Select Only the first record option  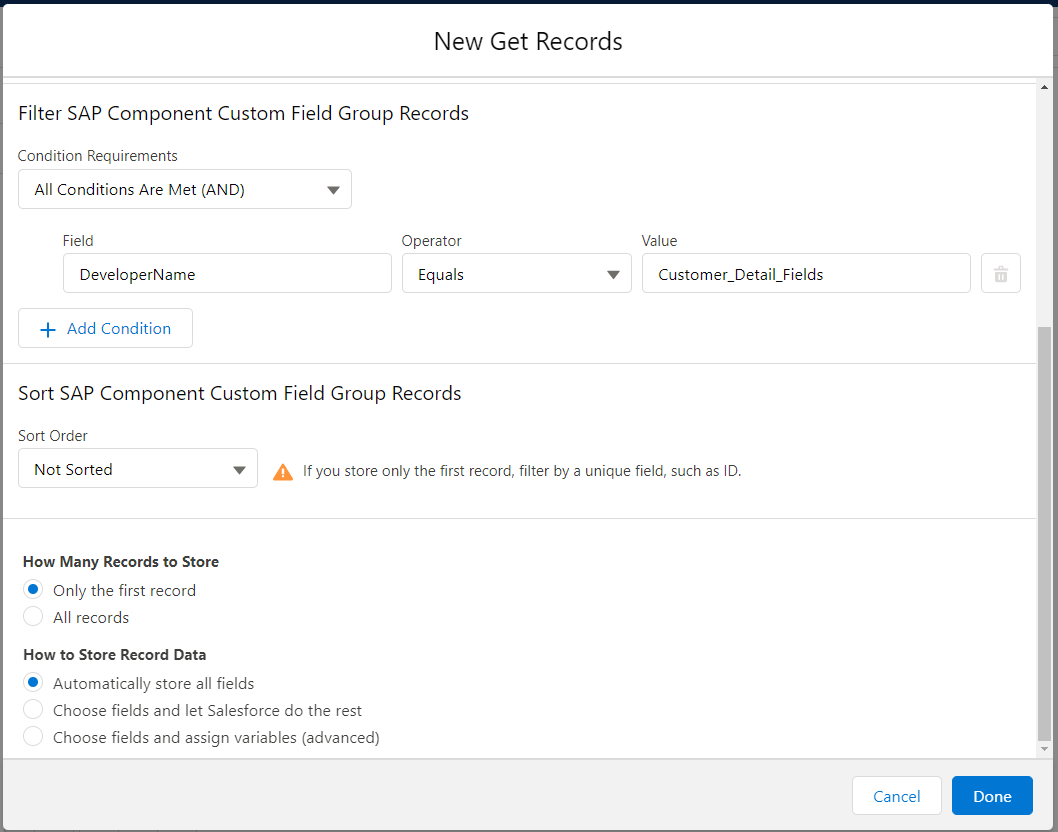pos(33,590)
